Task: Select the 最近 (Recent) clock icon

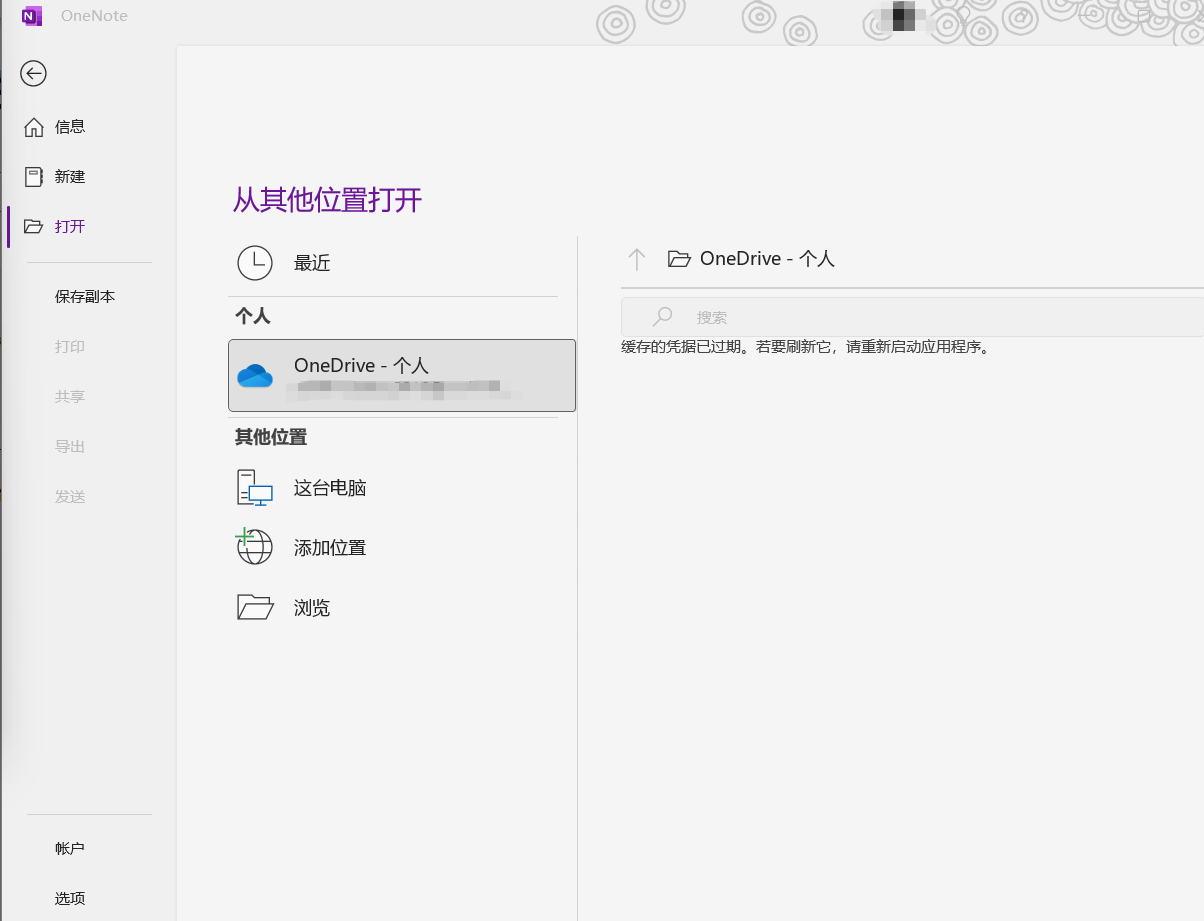Action: coord(255,263)
